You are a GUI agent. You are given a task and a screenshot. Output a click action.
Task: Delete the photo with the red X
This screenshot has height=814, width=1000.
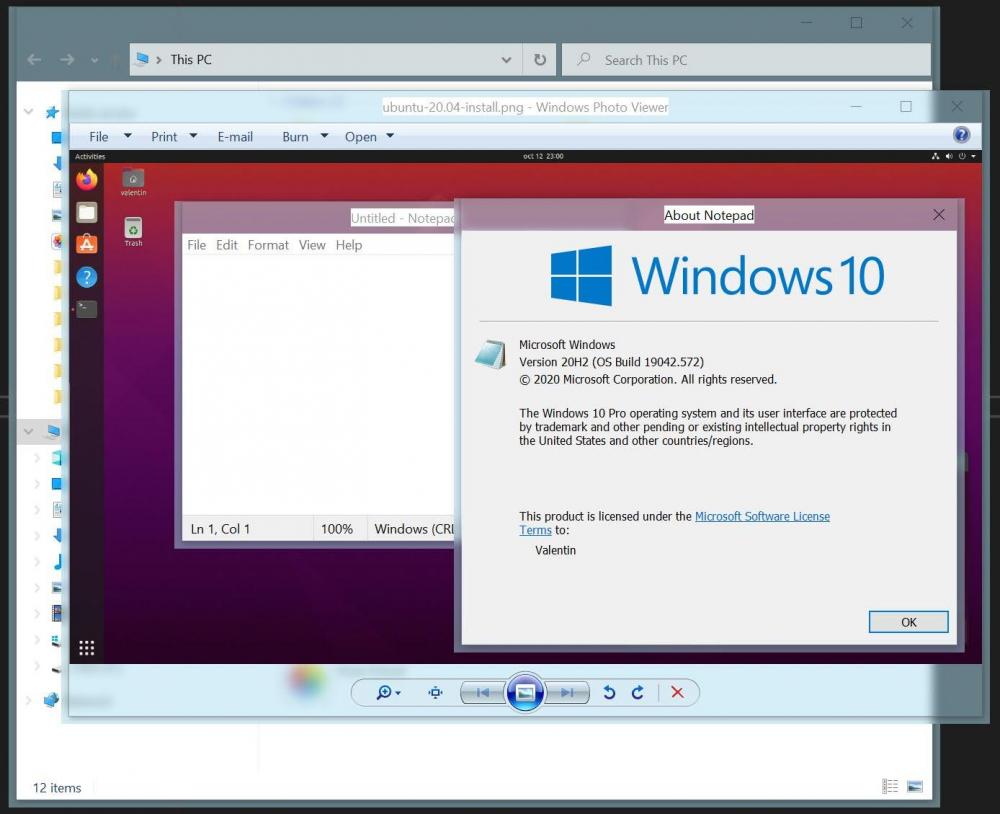(x=677, y=692)
